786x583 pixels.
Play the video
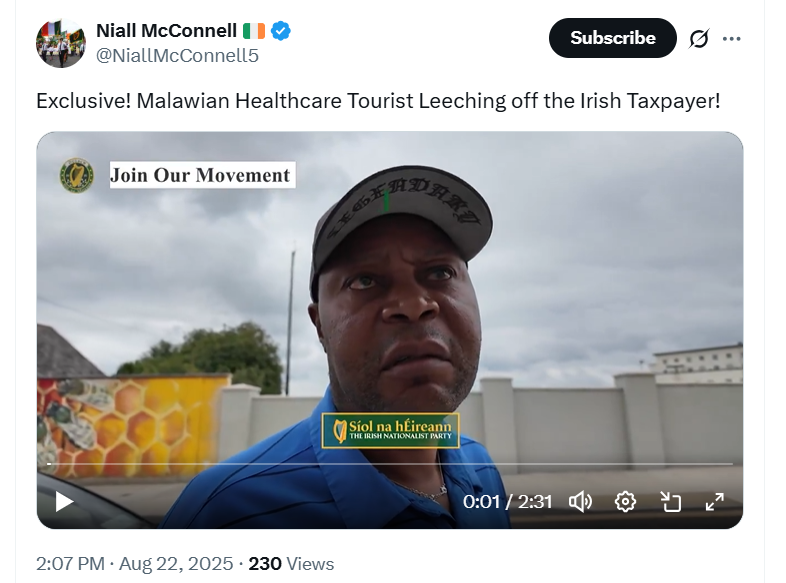click(64, 501)
